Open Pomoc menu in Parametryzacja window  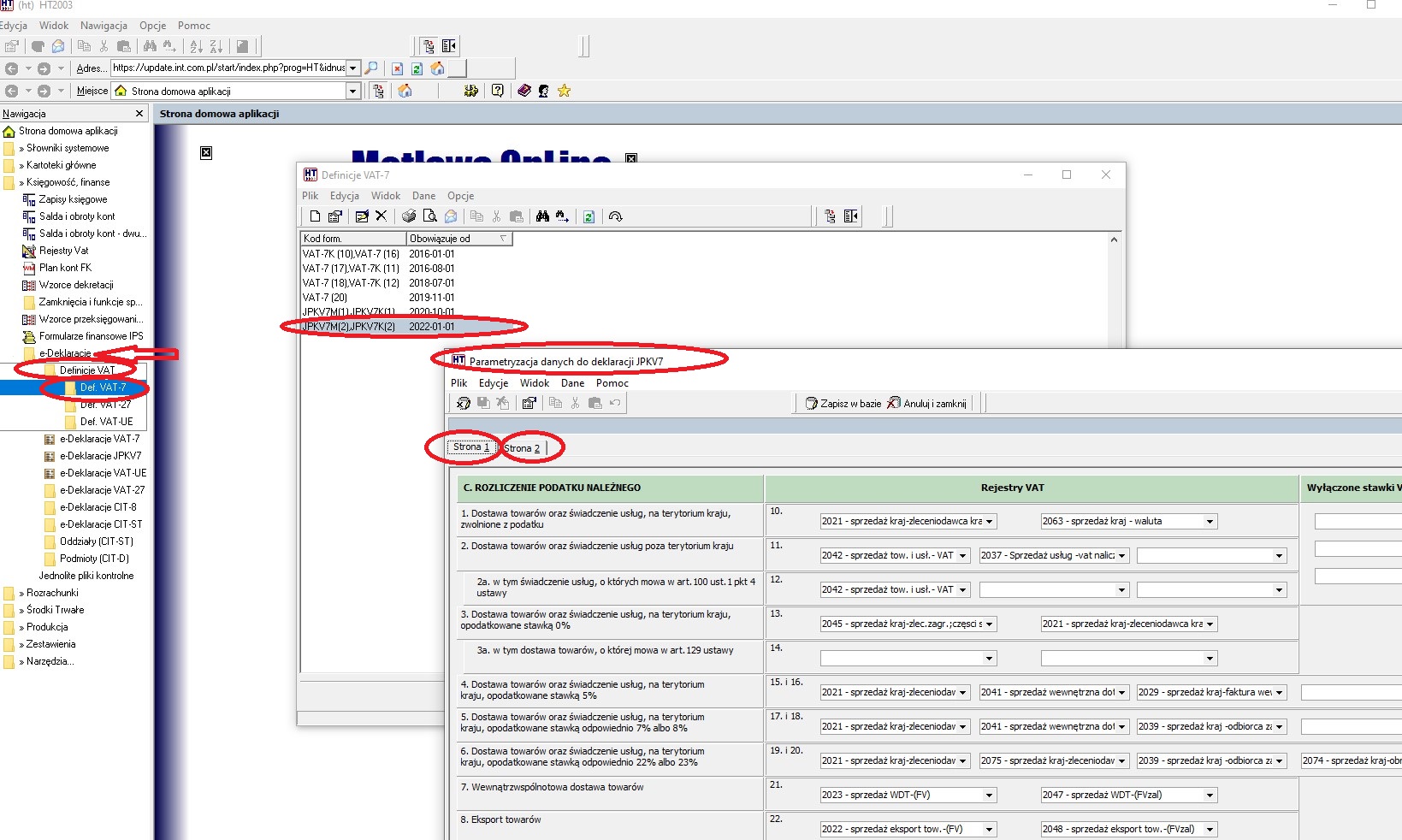coord(612,383)
